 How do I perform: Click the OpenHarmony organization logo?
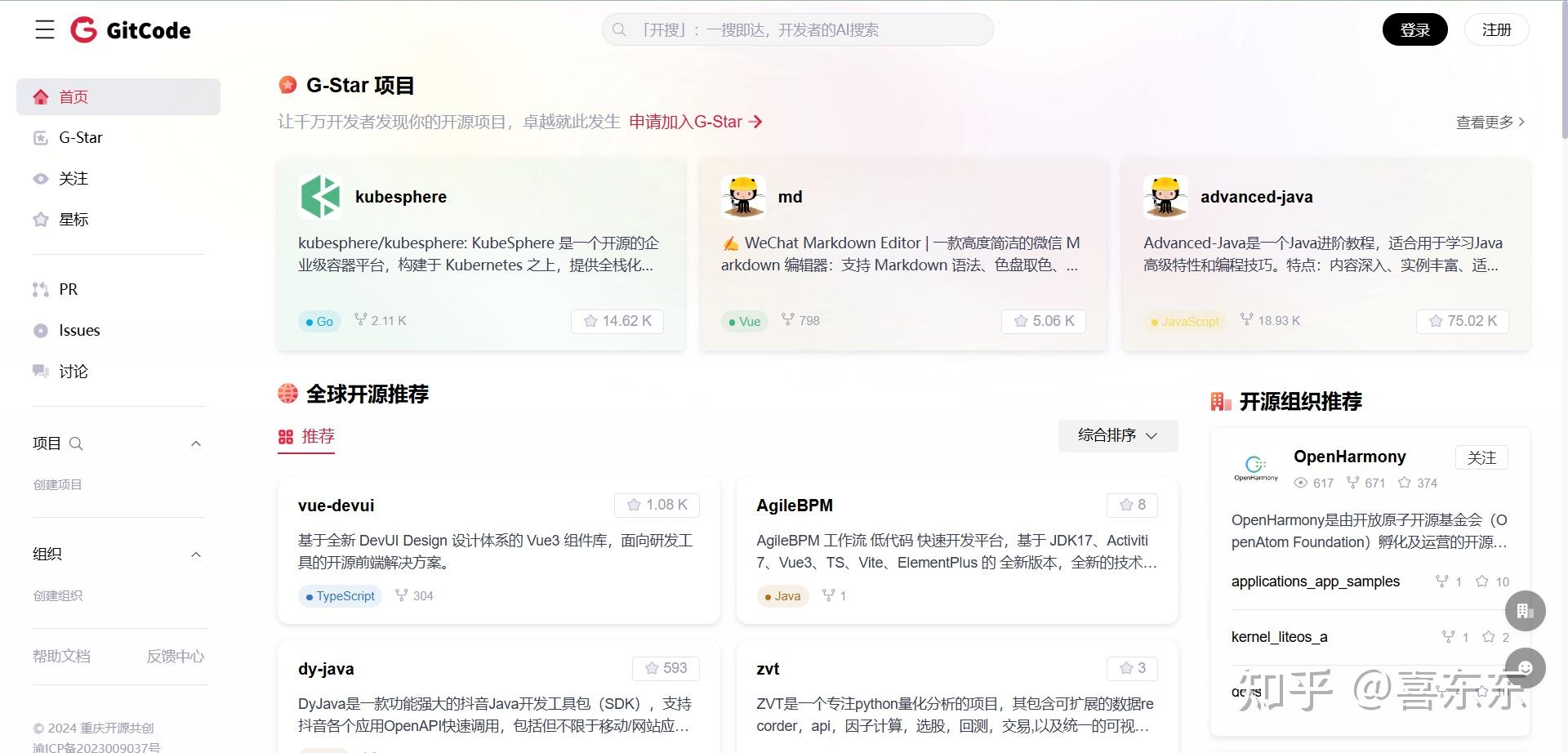point(1256,467)
